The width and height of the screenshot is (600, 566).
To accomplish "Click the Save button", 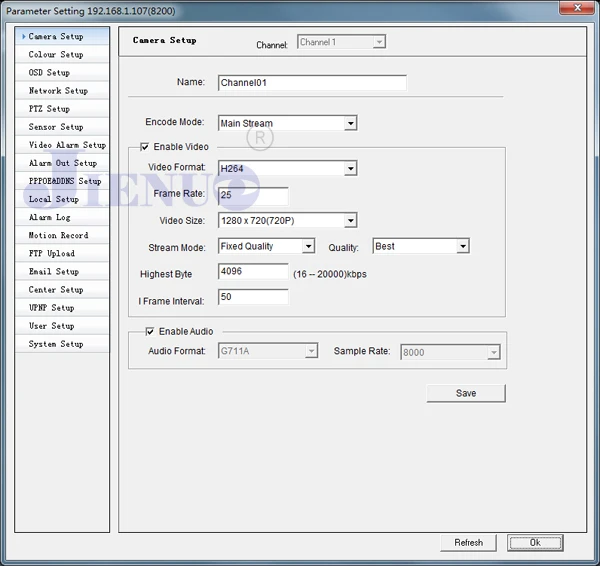I will tap(466, 393).
